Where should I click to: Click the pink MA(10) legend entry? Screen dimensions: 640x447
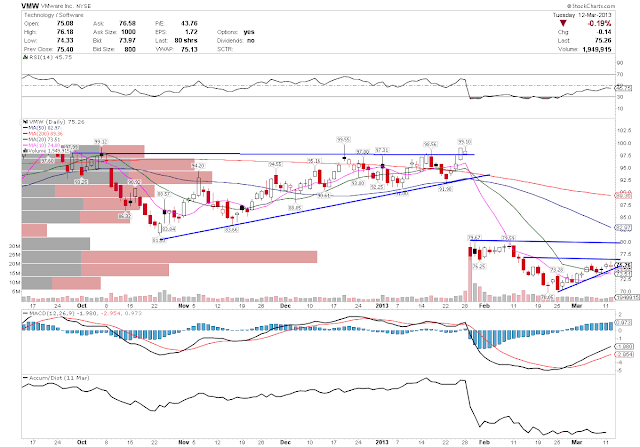click(x=42, y=145)
